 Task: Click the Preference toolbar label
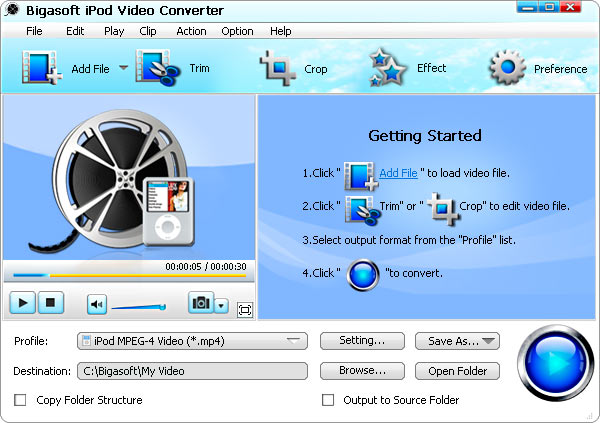560,69
